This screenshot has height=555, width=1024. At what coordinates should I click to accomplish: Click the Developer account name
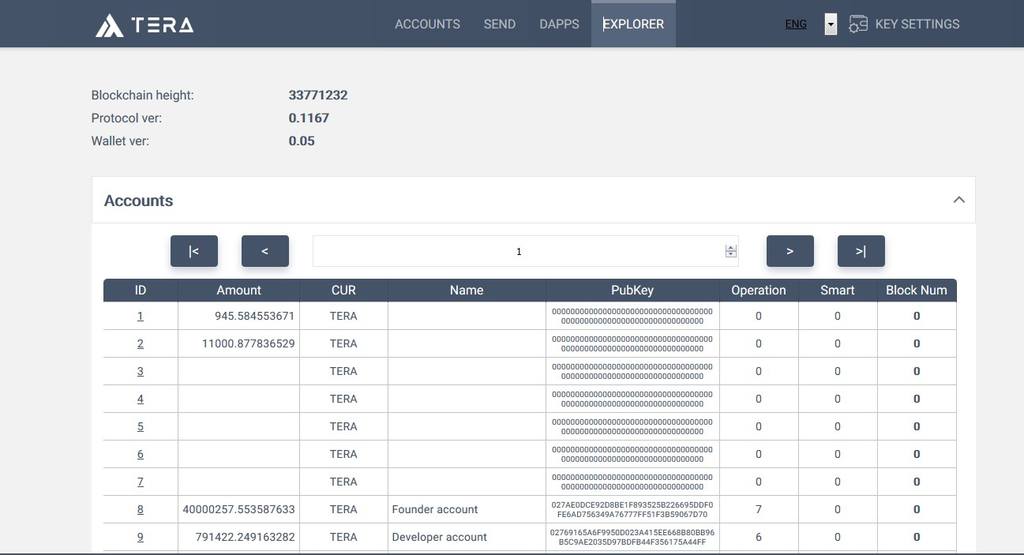440,537
